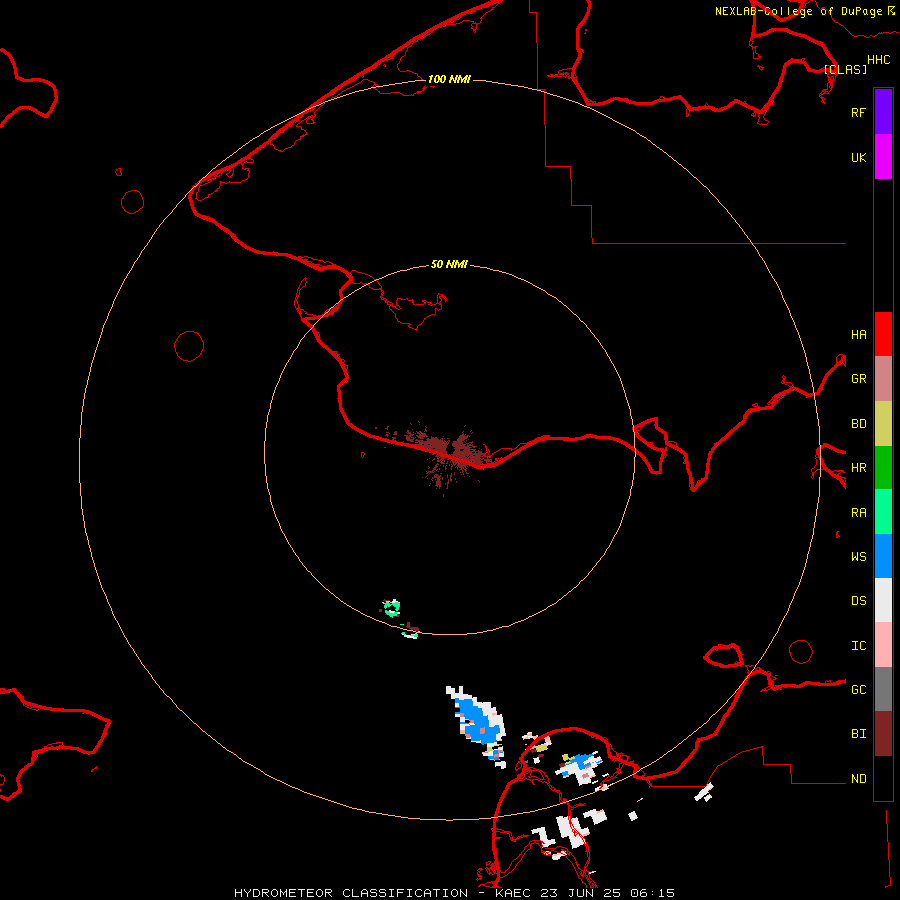Click the GC legend label
The width and height of the screenshot is (900, 900).
click(x=858, y=689)
